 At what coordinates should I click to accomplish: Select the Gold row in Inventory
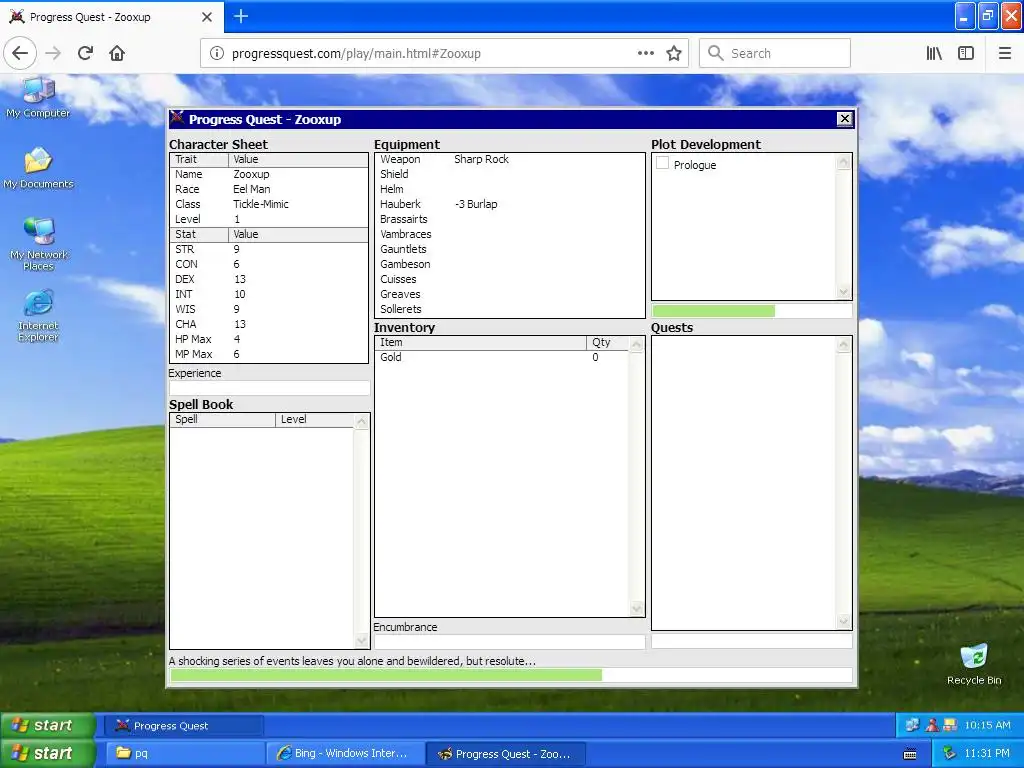(x=502, y=357)
